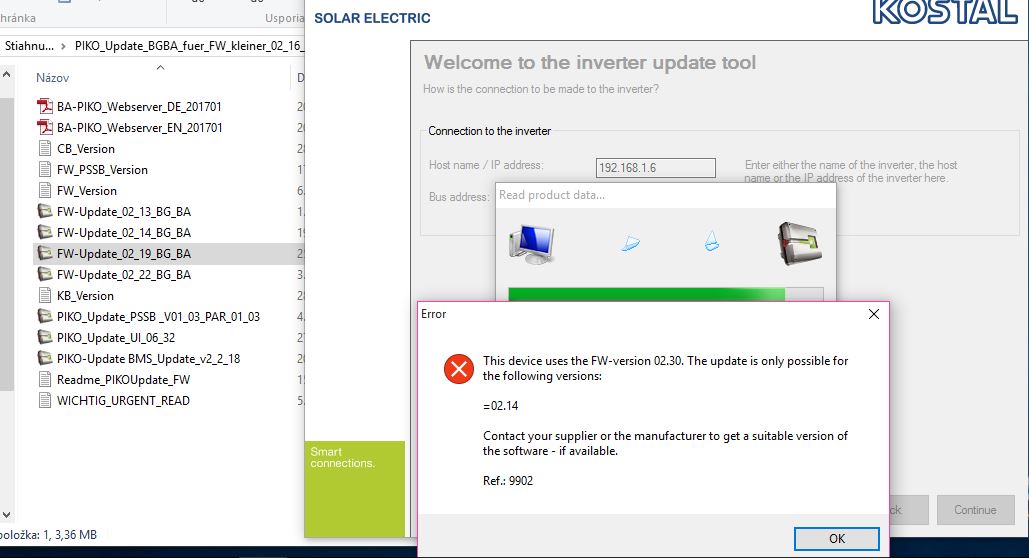This screenshot has height=558, width=1029.
Task: Click the icon of PIKO-Update BMS_Update_v2_2_18
Action: (45, 358)
